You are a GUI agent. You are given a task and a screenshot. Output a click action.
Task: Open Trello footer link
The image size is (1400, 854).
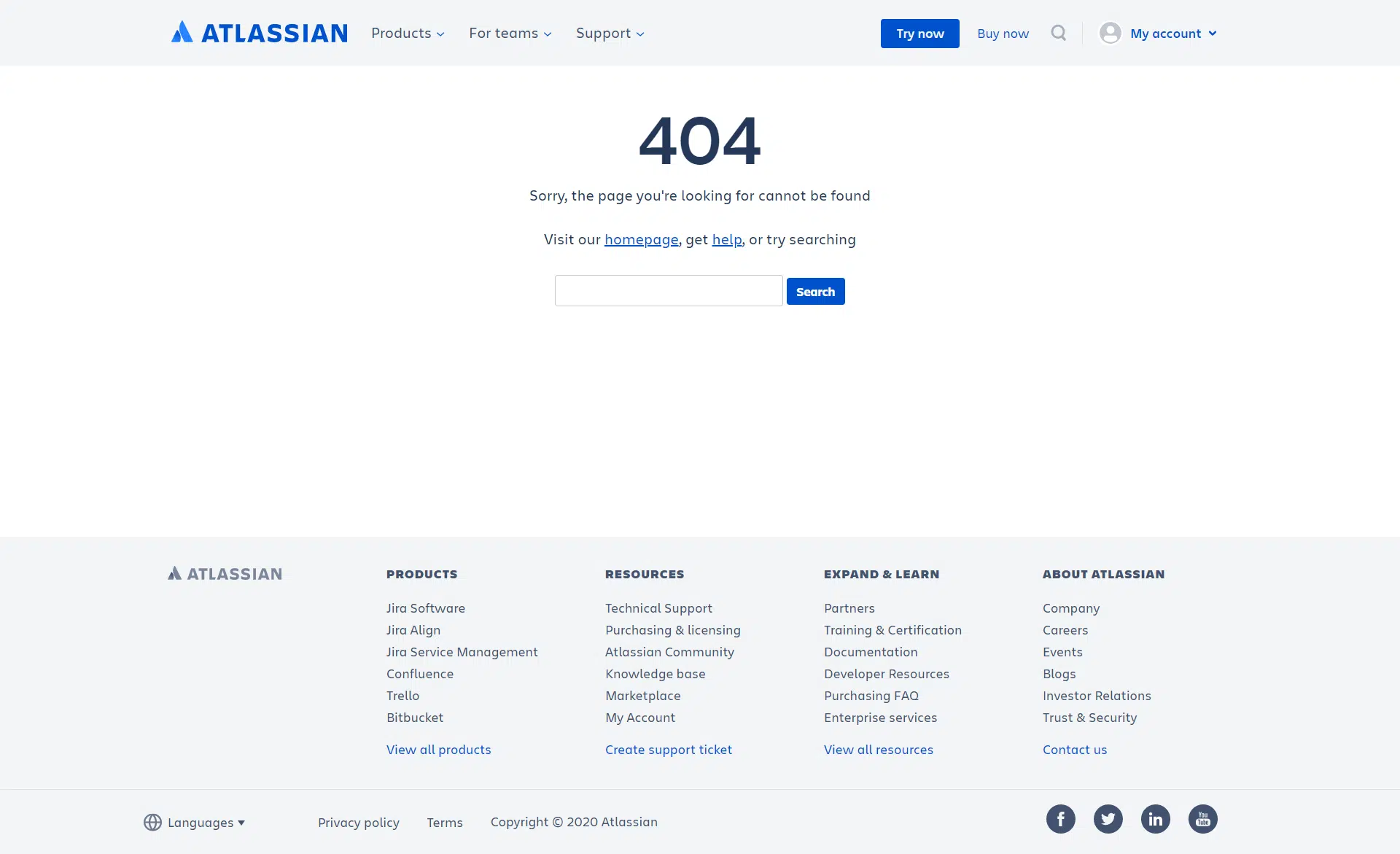coord(402,696)
